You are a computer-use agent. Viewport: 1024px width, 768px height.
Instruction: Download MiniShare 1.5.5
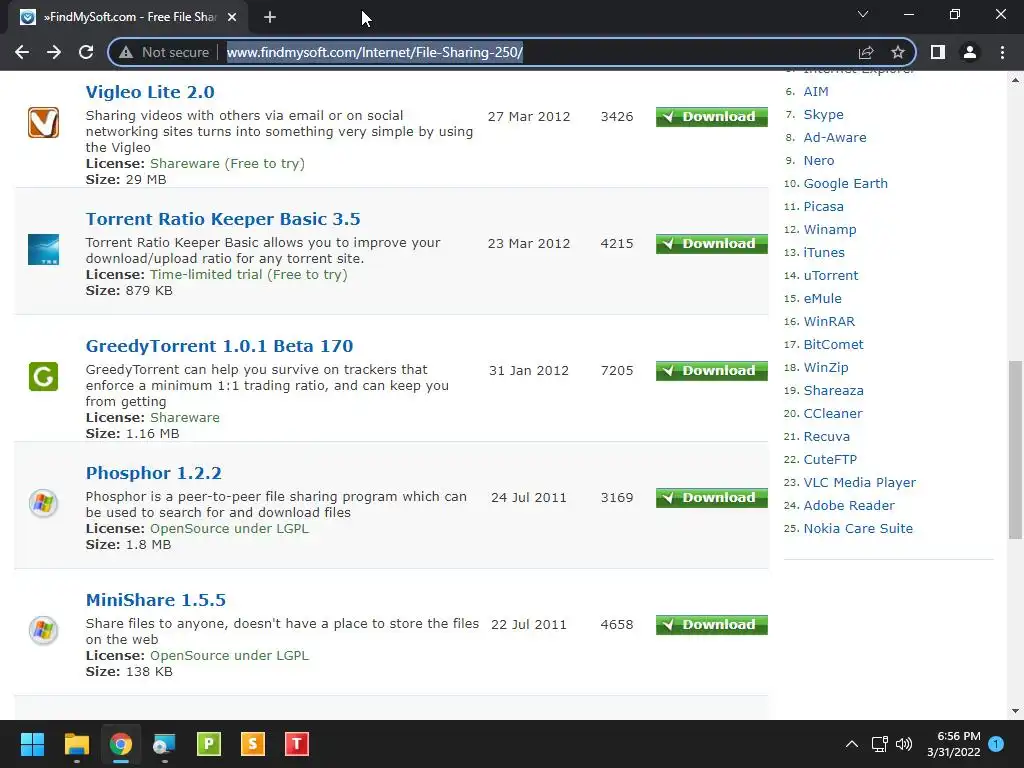click(712, 625)
